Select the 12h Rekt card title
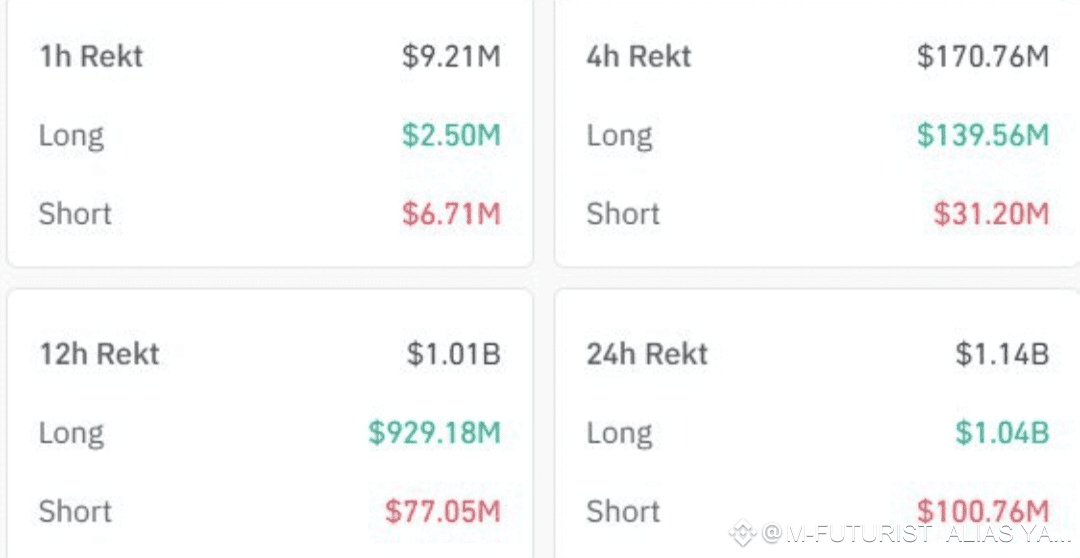The width and height of the screenshot is (1080, 558). point(99,353)
